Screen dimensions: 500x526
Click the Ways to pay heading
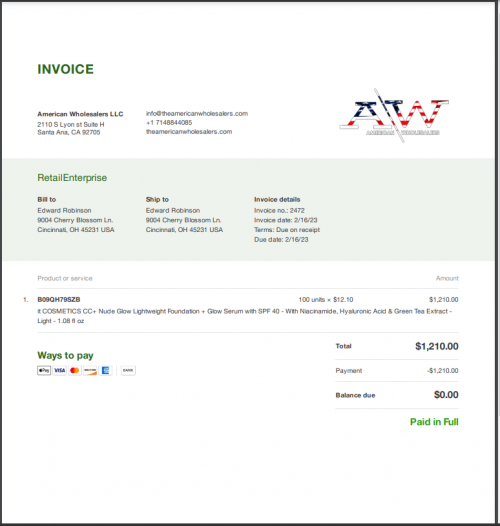pos(65,355)
